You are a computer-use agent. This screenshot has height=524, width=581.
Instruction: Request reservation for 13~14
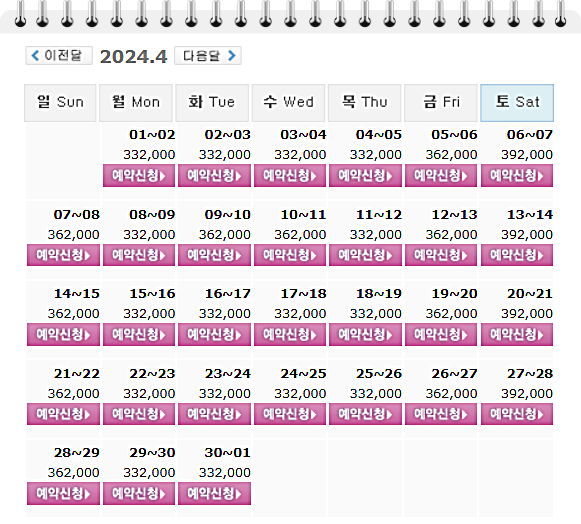[517, 255]
